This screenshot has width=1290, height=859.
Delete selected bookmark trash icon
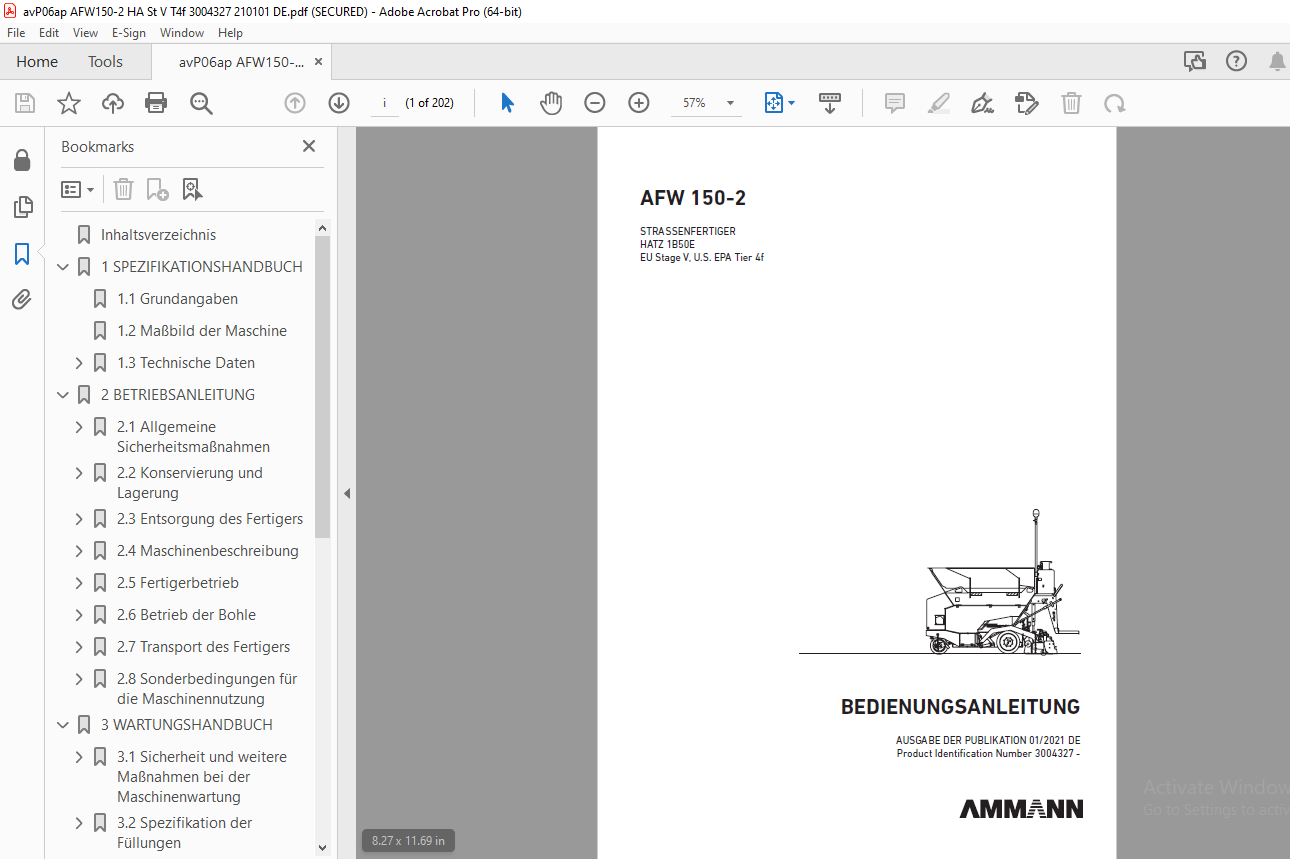click(123, 189)
